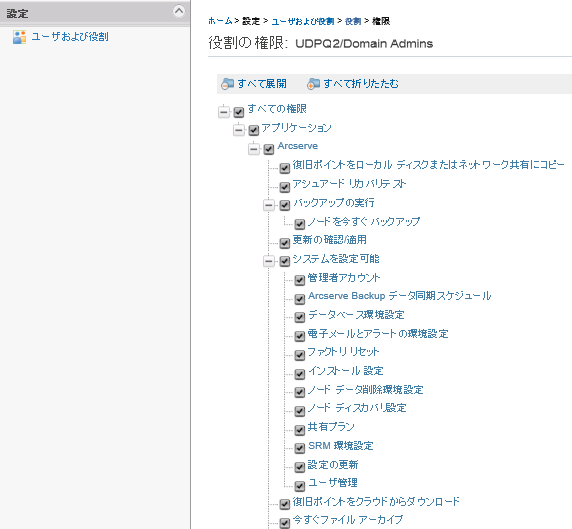Screen dimensions: 572x529
Task: Toggle the ファクトリ リセット checkbox
Action: [x=299, y=355]
